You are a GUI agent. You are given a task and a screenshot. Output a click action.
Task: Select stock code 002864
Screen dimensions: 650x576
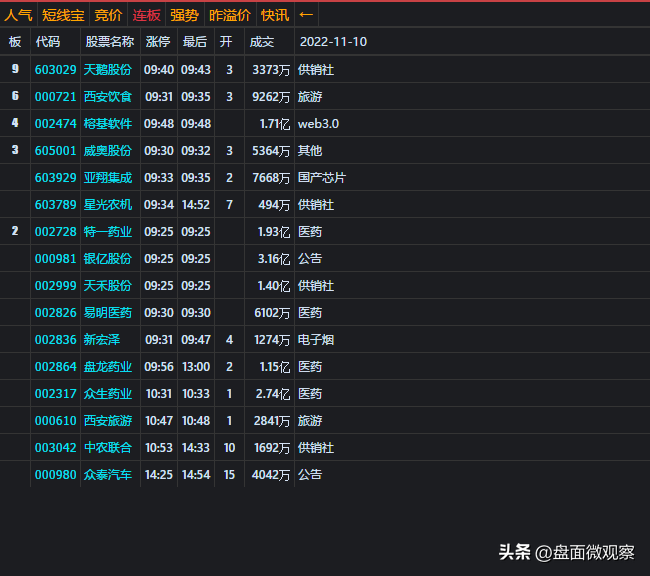pos(56,367)
